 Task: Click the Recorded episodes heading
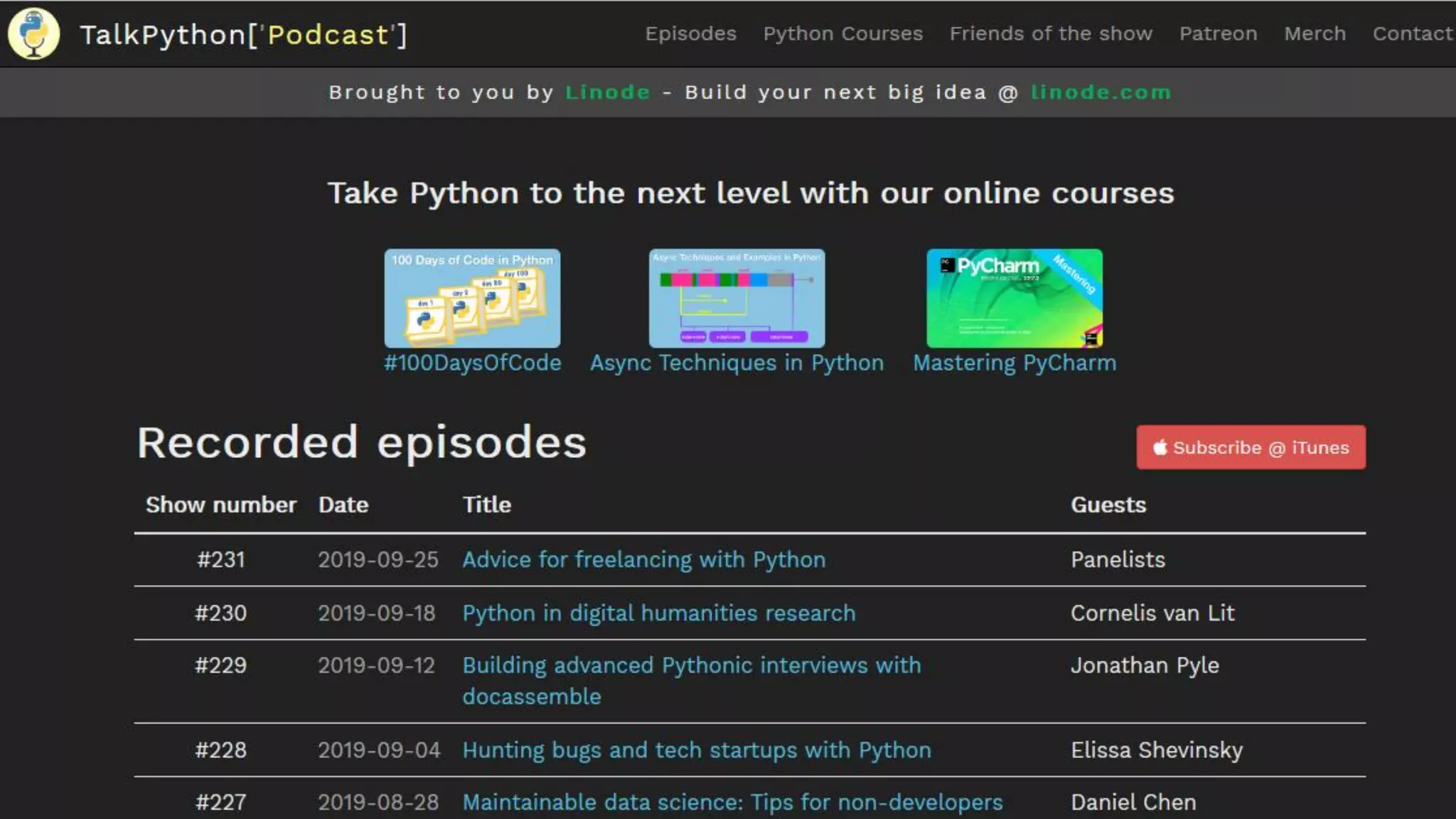click(361, 442)
